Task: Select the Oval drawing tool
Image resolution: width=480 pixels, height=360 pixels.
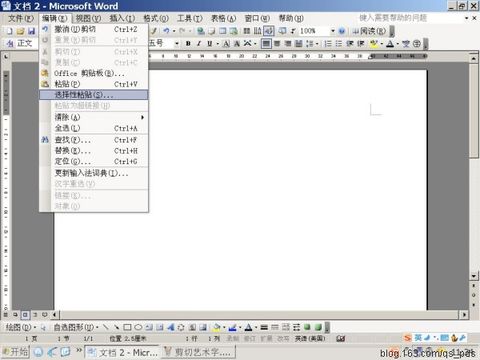Action: (138, 327)
